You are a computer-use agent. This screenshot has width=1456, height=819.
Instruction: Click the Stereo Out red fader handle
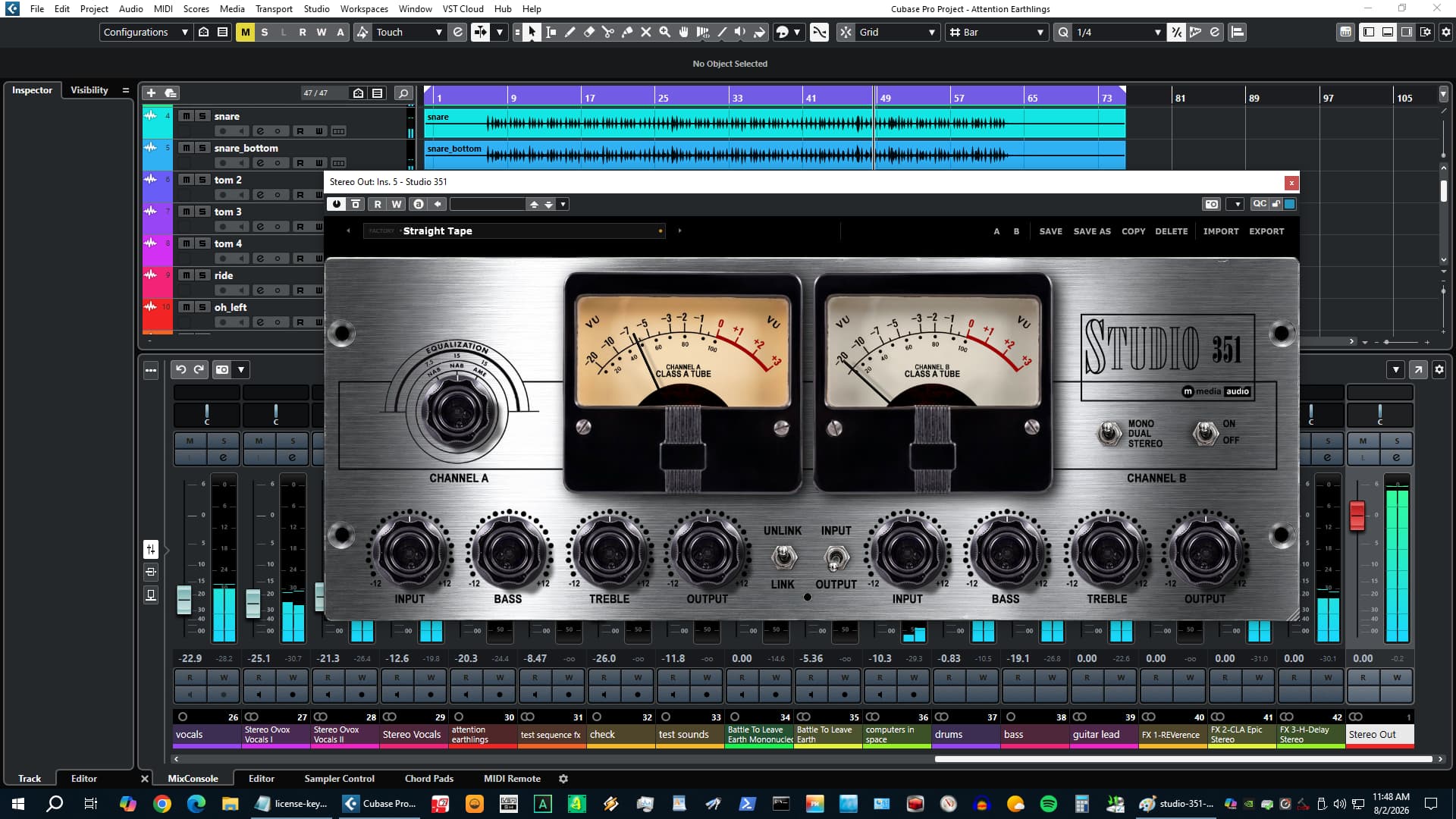[x=1357, y=515]
